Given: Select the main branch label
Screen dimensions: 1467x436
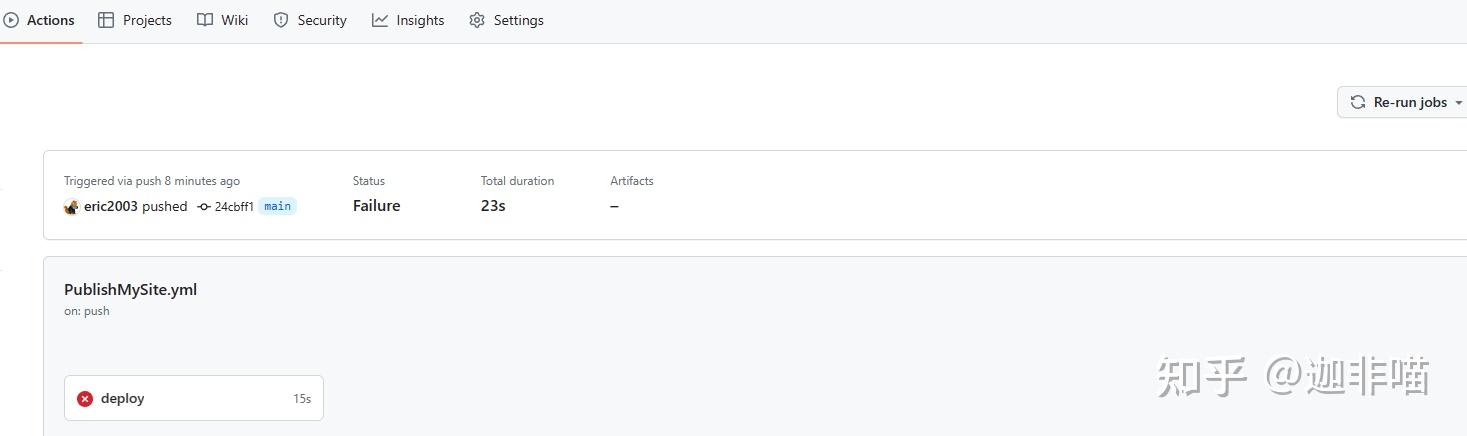Looking at the screenshot, I should (x=277, y=207).
